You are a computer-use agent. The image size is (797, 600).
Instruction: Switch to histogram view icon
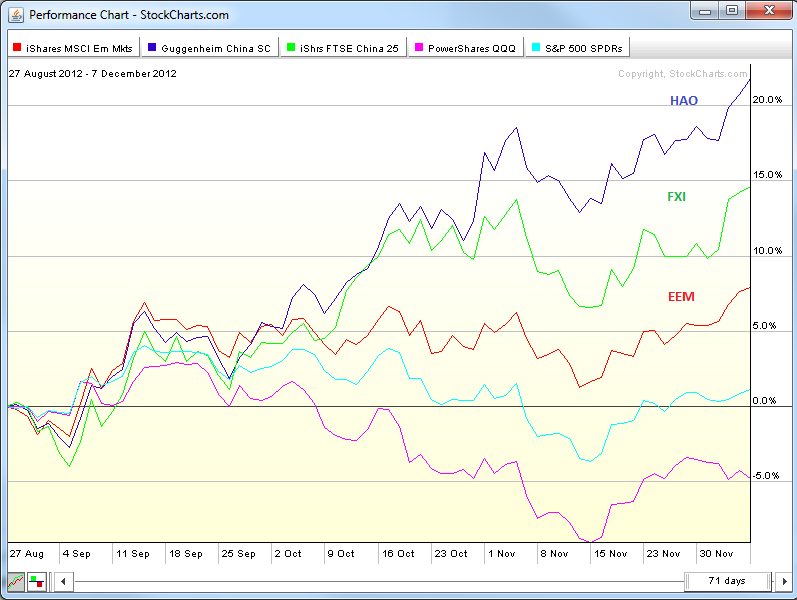pos(37,581)
